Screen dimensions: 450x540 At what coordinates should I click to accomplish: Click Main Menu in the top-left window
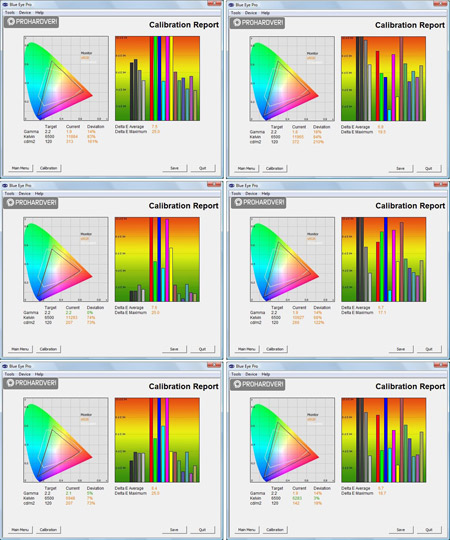(x=20, y=168)
